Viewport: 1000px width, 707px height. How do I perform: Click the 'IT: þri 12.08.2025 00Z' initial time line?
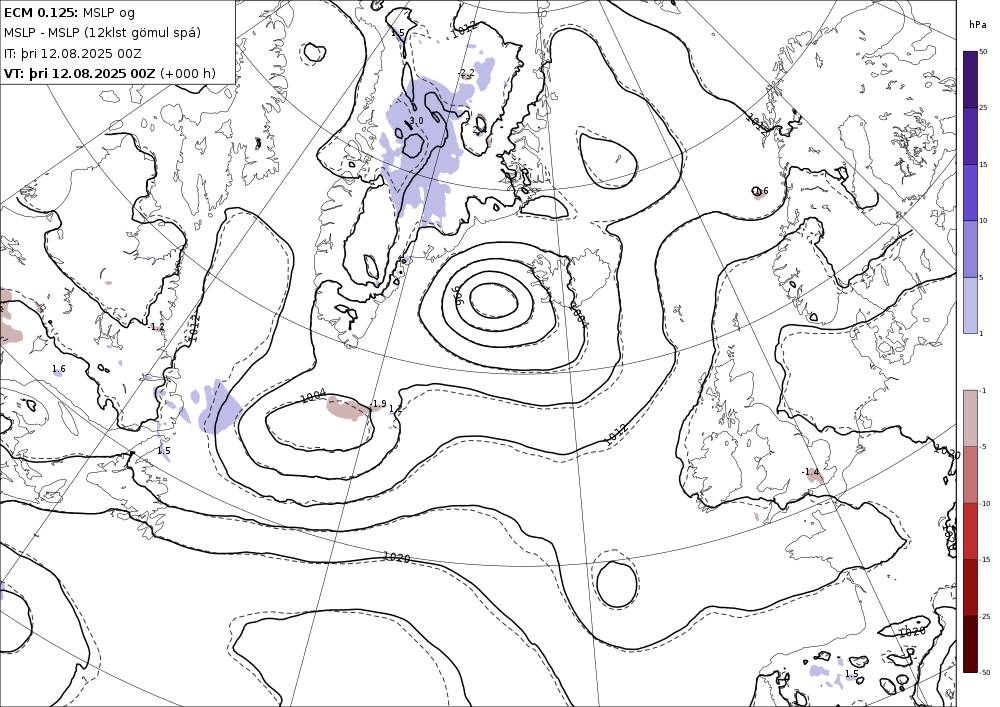(x=73, y=53)
